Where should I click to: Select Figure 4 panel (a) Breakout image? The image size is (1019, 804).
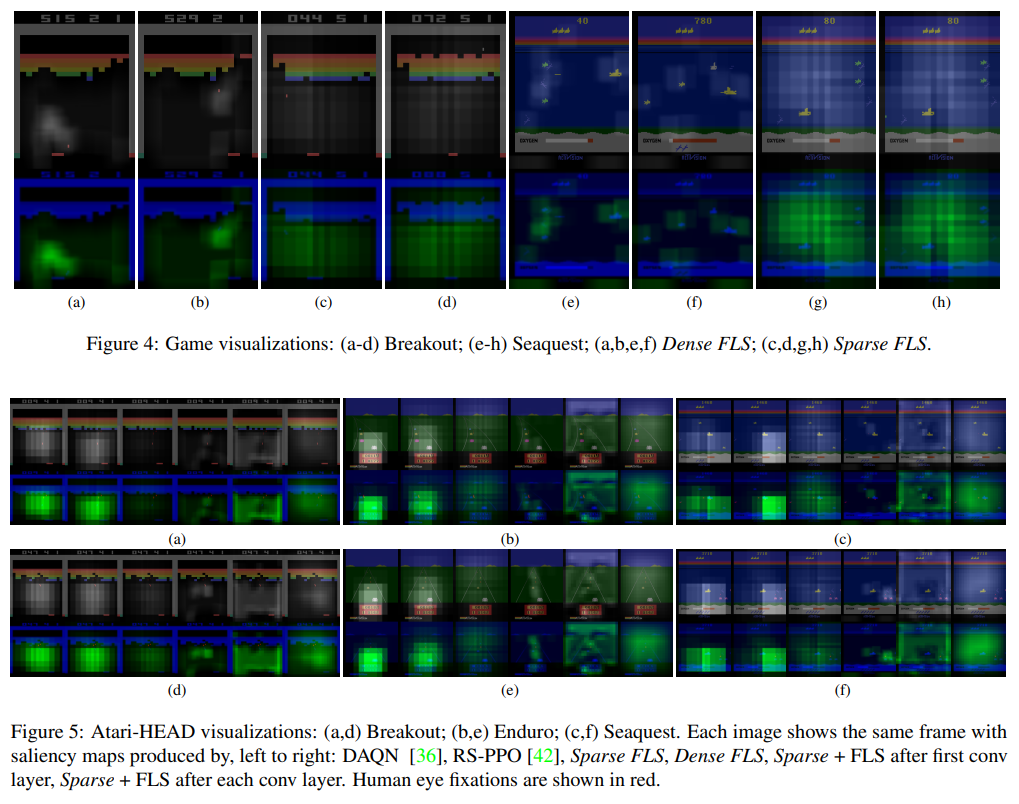click(x=75, y=150)
